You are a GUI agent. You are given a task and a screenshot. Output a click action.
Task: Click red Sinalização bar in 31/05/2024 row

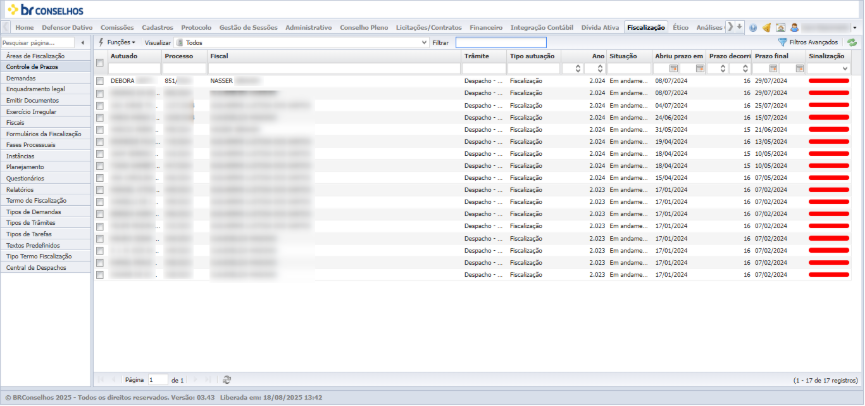(x=829, y=130)
